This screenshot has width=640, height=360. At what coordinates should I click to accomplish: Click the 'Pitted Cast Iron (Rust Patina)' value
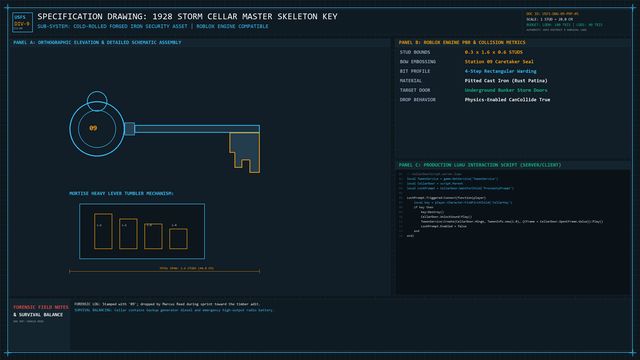pyautogui.click(x=506, y=81)
